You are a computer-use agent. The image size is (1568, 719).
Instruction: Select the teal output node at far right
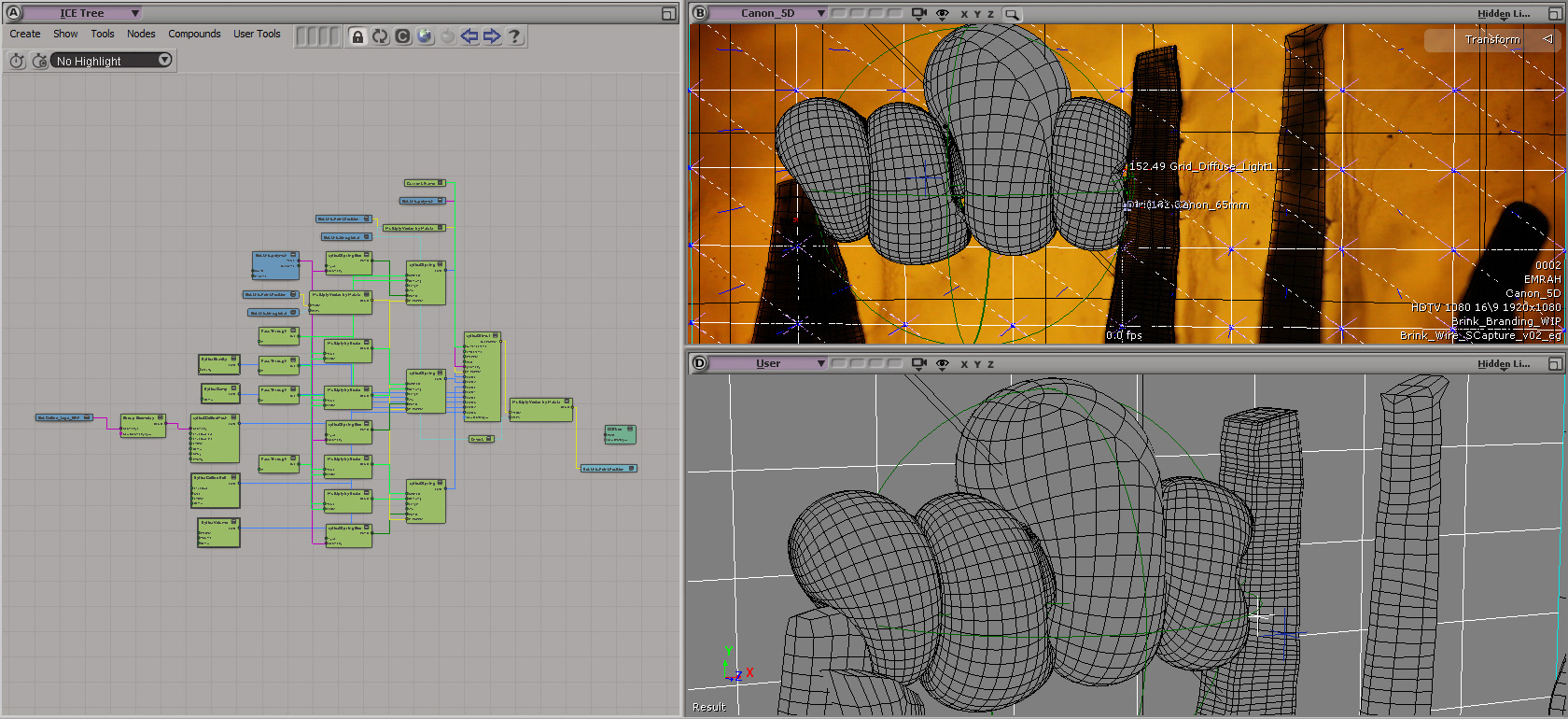(x=621, y=434)
